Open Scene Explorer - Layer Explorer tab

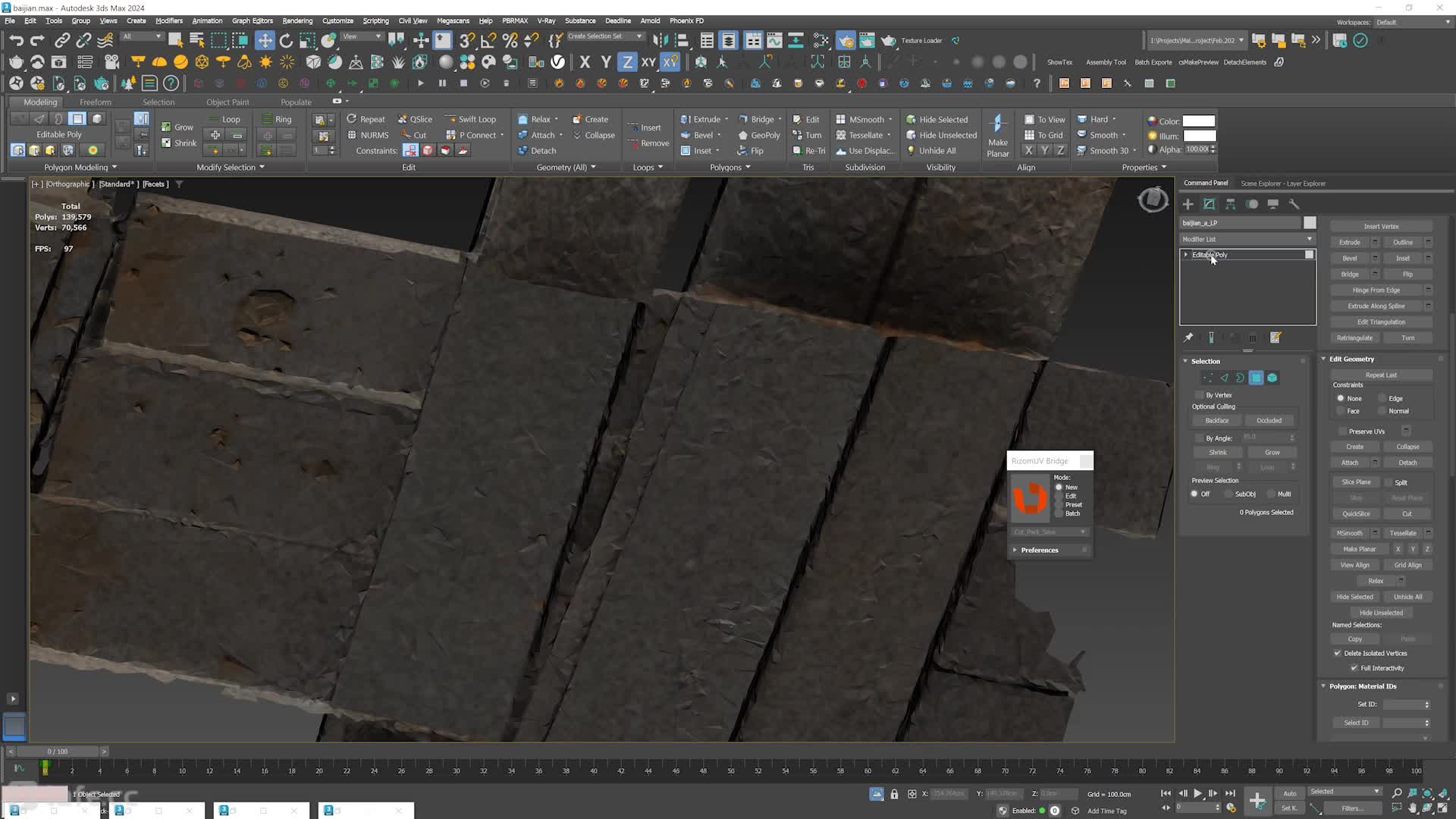[1283, 184]
